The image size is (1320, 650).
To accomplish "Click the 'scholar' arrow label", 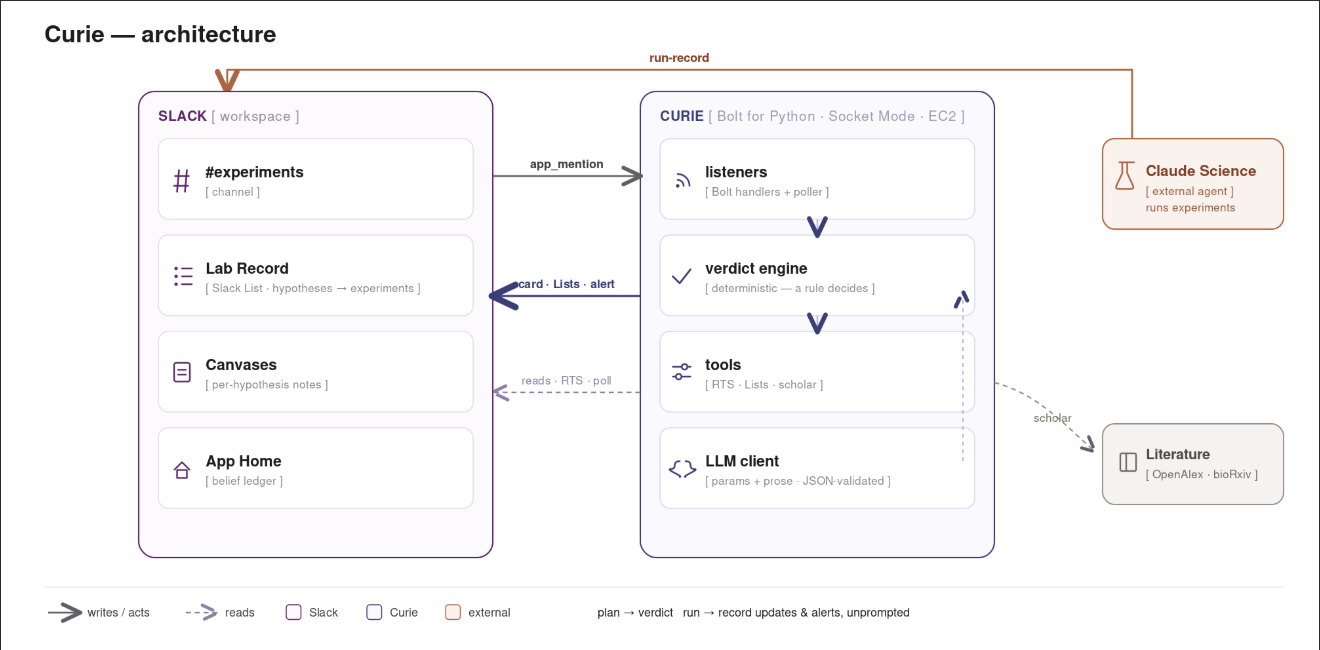I will [1052, 418].
